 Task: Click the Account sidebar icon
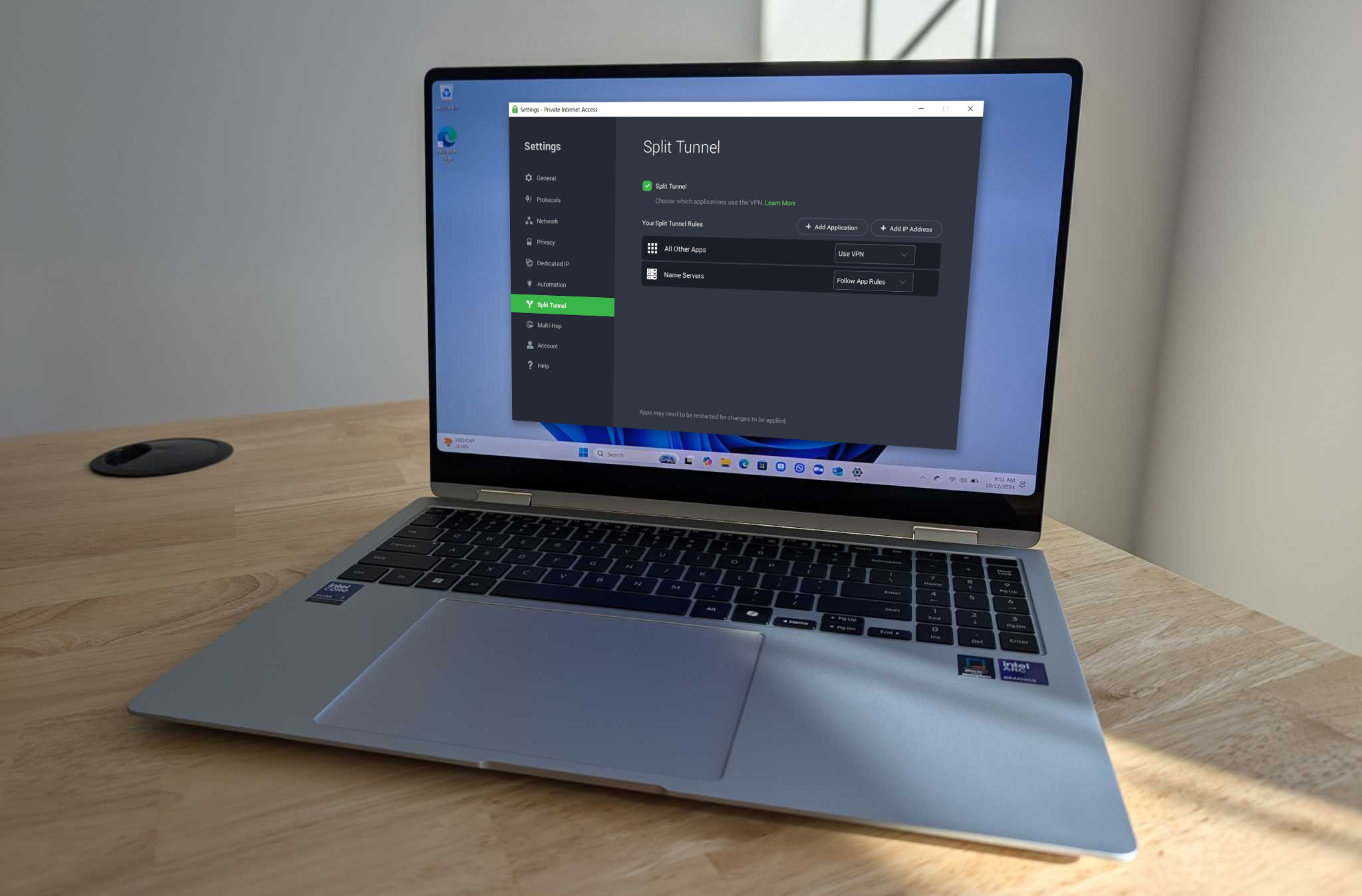click(x=529, y=345)
